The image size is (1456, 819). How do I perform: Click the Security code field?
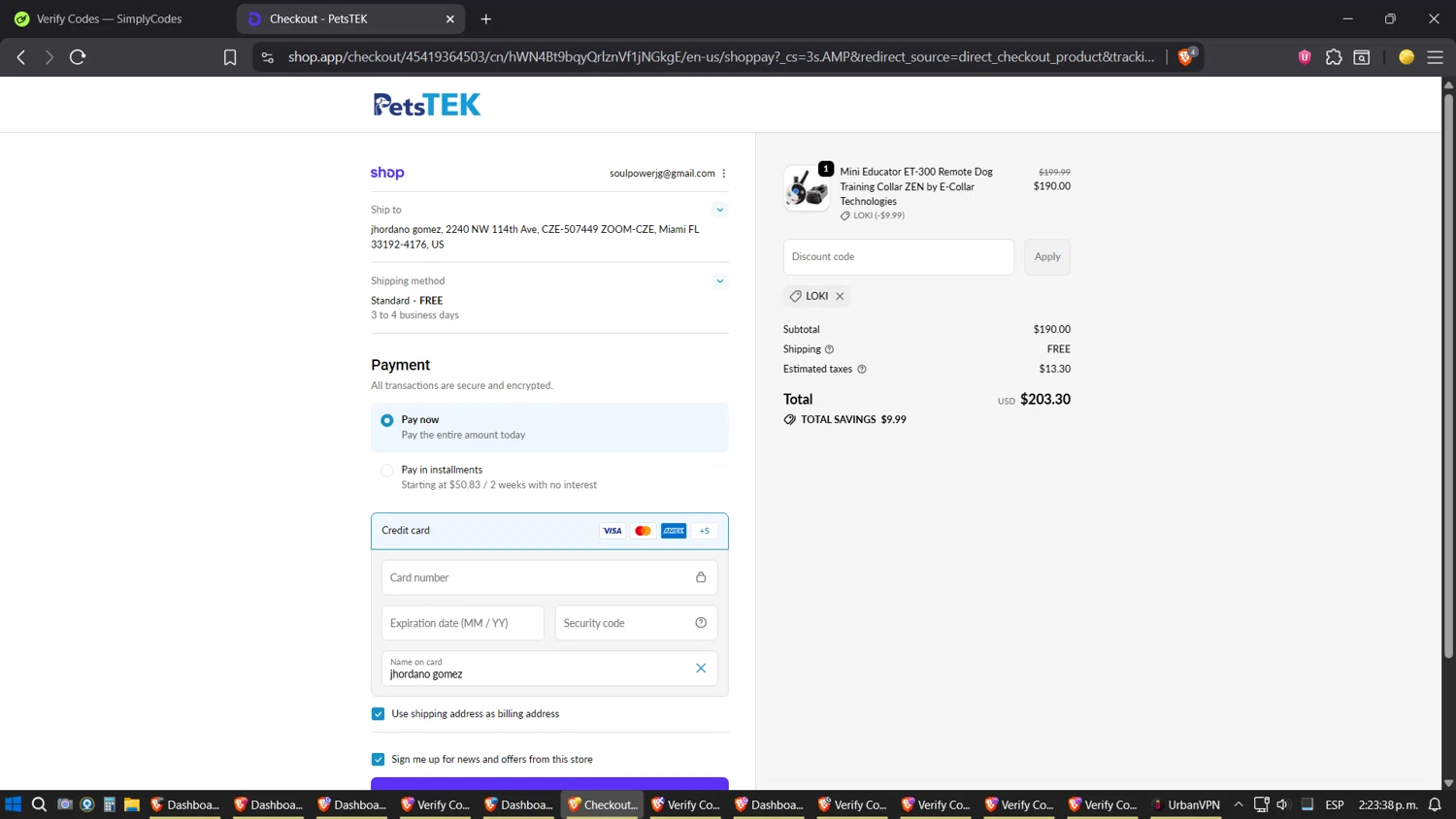pyautogui.click(x=636, y=623)
